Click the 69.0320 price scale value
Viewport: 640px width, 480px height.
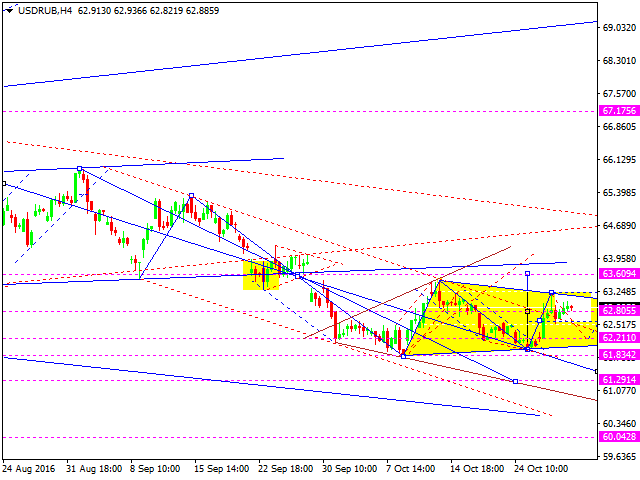click(619, 27)
